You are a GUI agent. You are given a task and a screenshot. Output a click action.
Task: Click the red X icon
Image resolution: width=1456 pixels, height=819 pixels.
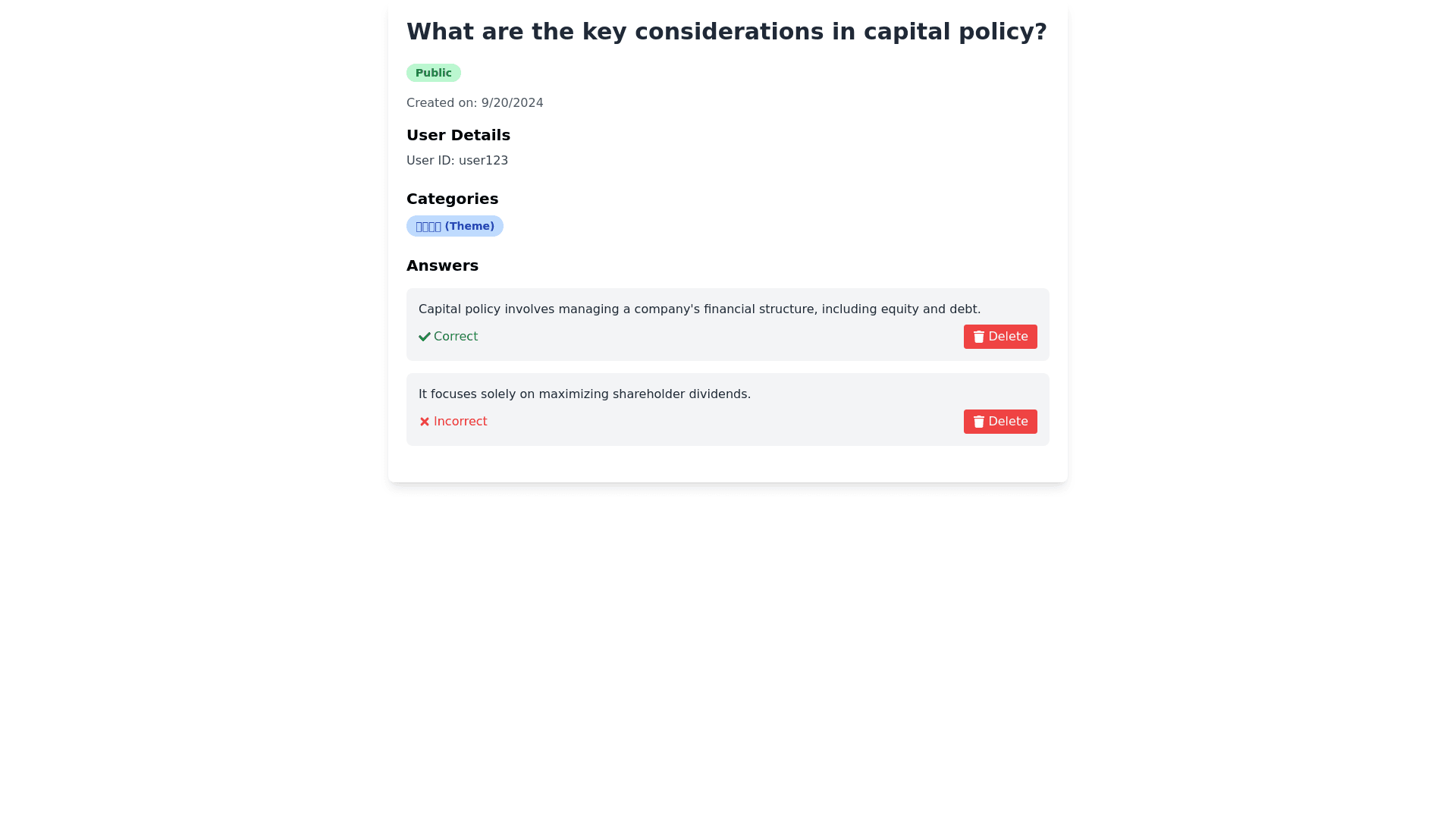coord(425,422)
